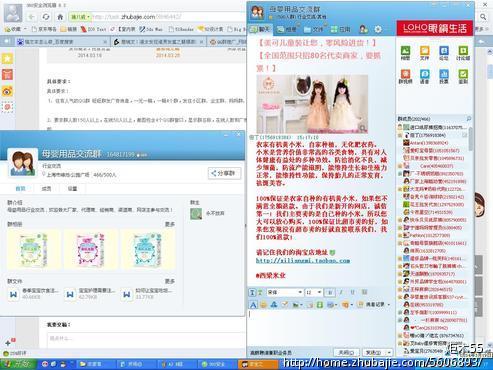
Task: Click the 发送 send button
Action: pyautogui.click(x=373, y=352)
